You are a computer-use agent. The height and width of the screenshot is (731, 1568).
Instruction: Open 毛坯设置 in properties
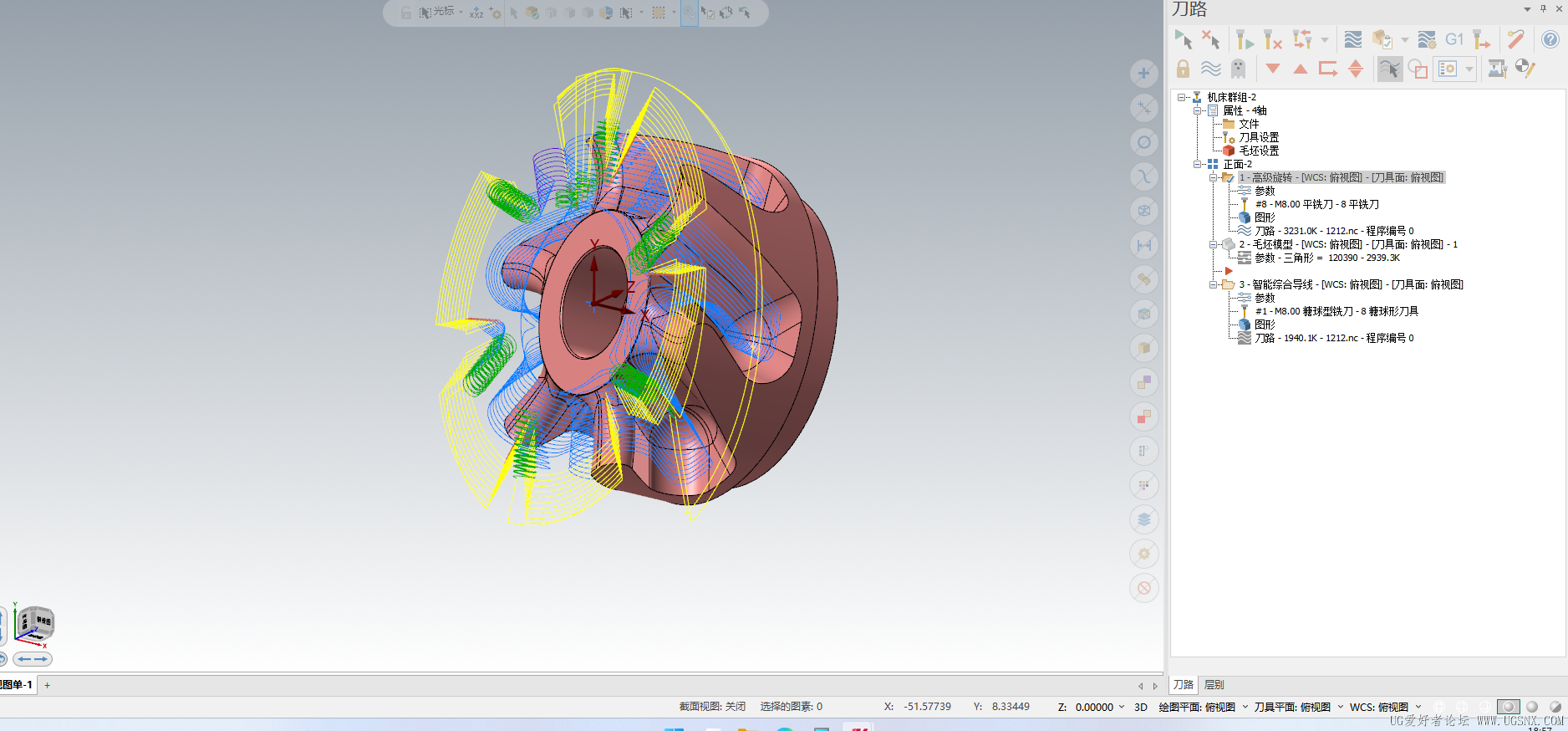[1259, 151]
